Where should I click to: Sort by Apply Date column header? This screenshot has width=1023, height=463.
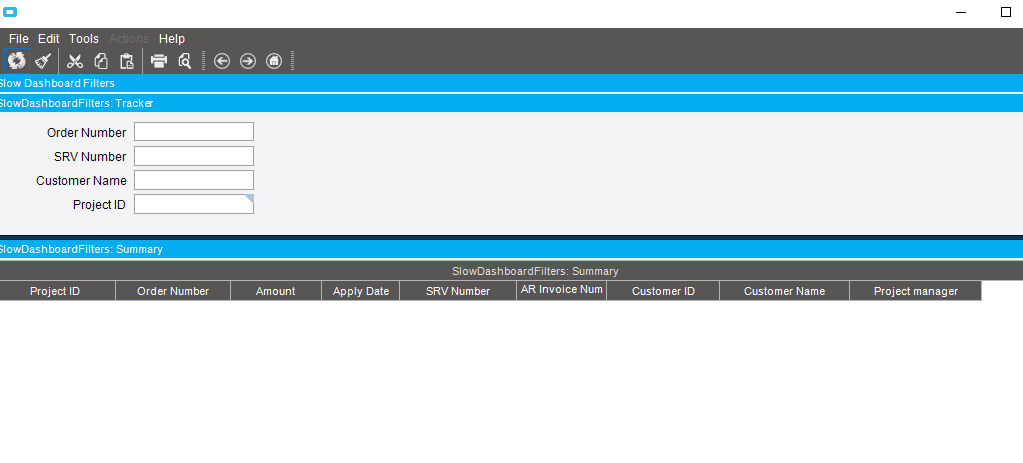(x=361, y=291)
